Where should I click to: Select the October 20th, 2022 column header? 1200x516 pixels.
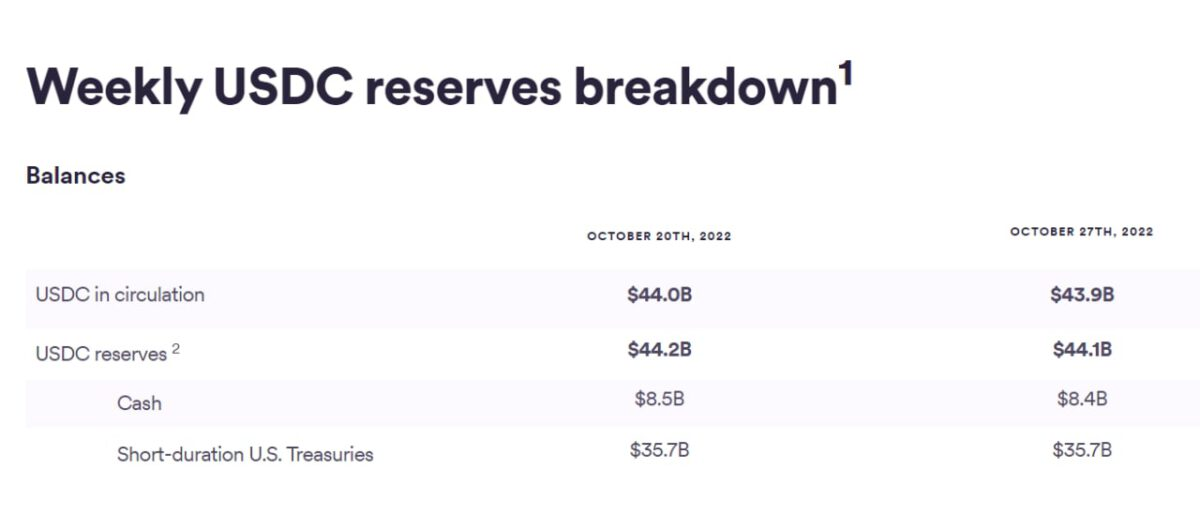[659, 237]
